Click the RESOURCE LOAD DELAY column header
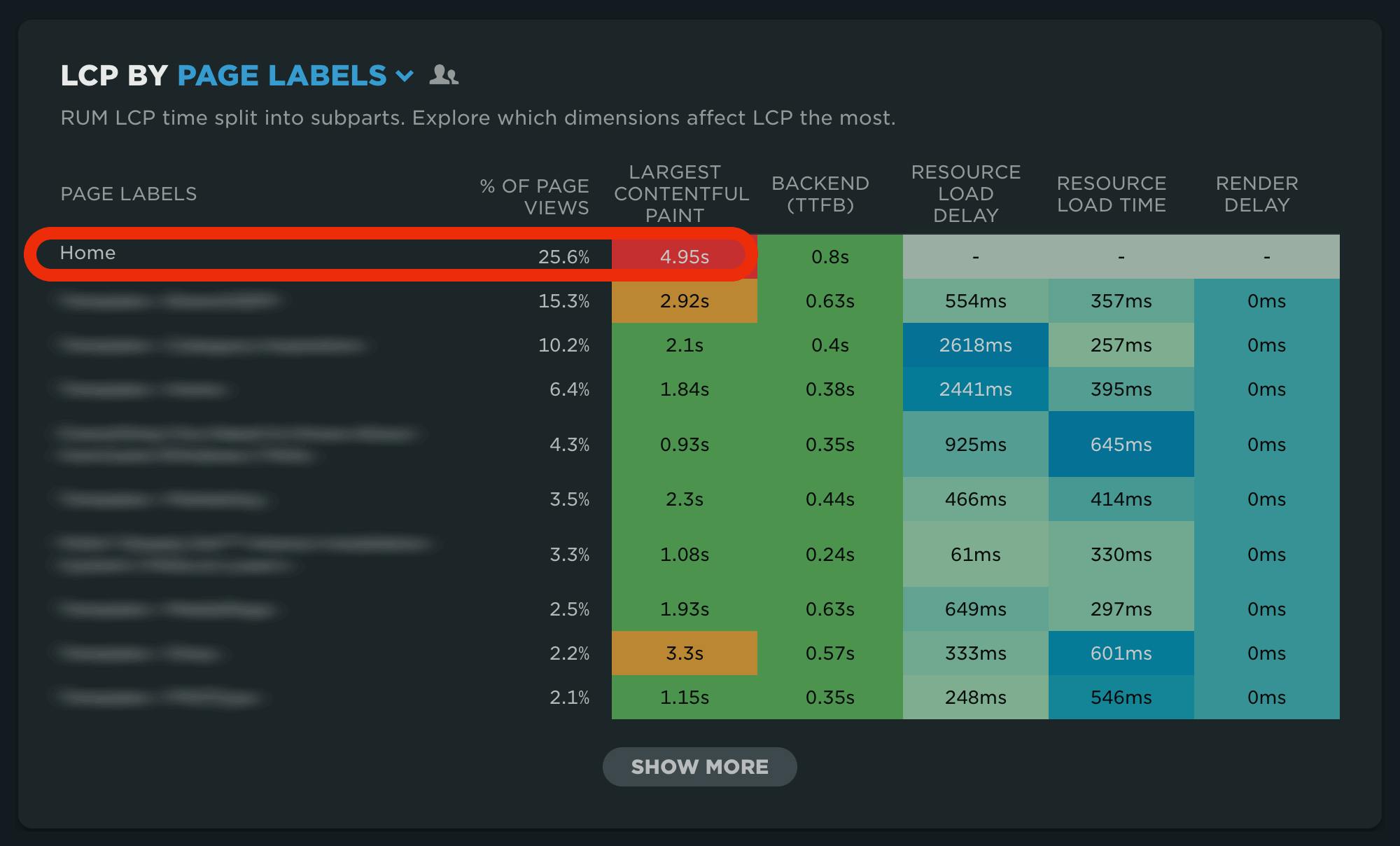Viewport: 1400px width, 846px height. click(x=966, y=194)
